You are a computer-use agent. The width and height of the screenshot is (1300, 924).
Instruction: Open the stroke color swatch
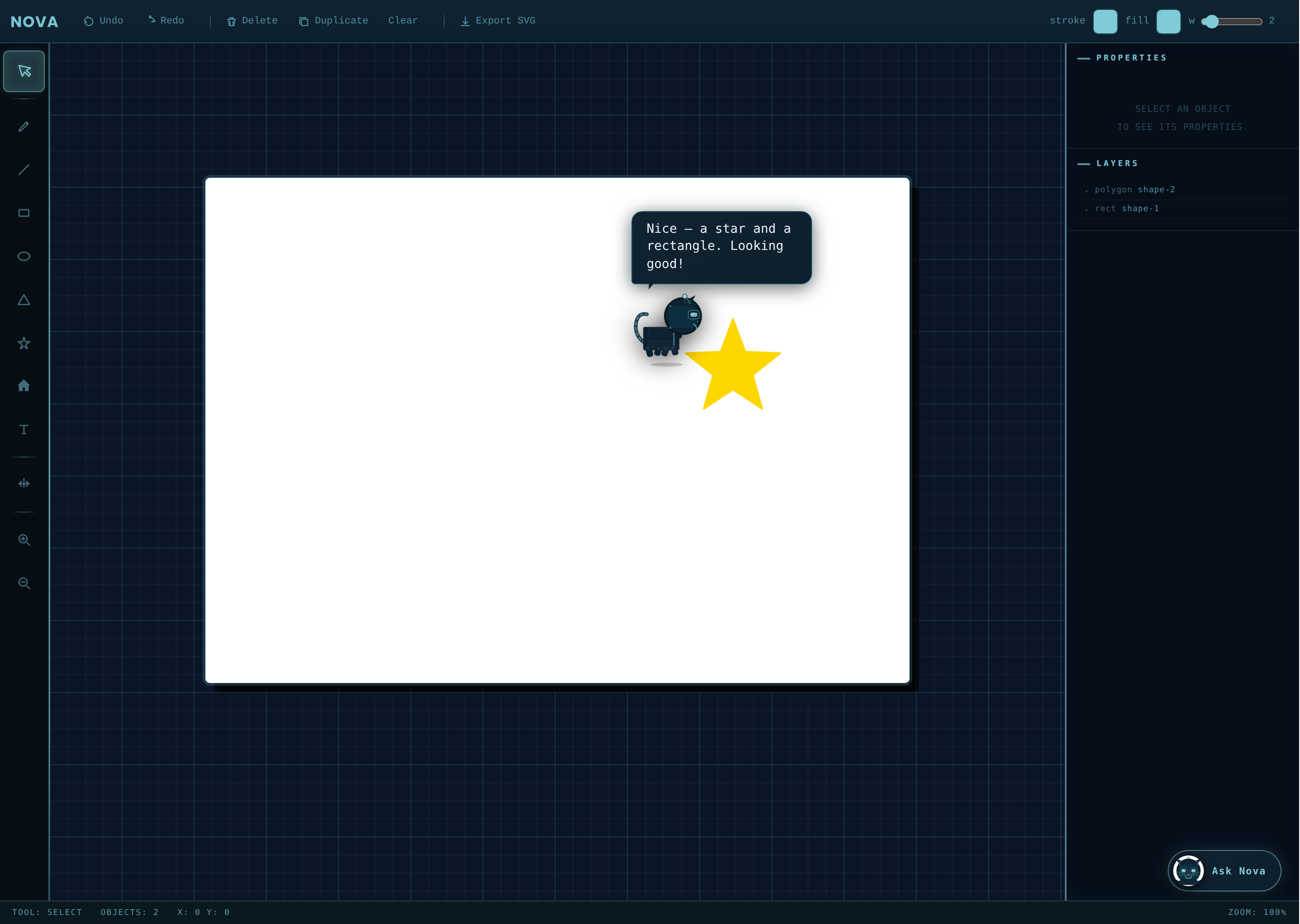(x=1105, y=22)
